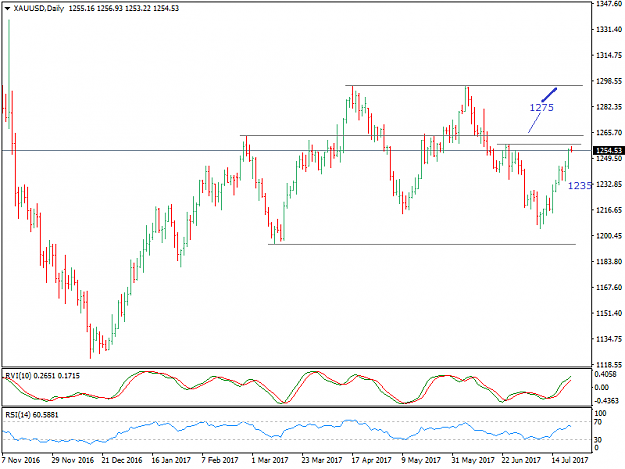The image size is (625, 469).
Task: Click the 1282.35 price scale label
Action: [609, 107]
